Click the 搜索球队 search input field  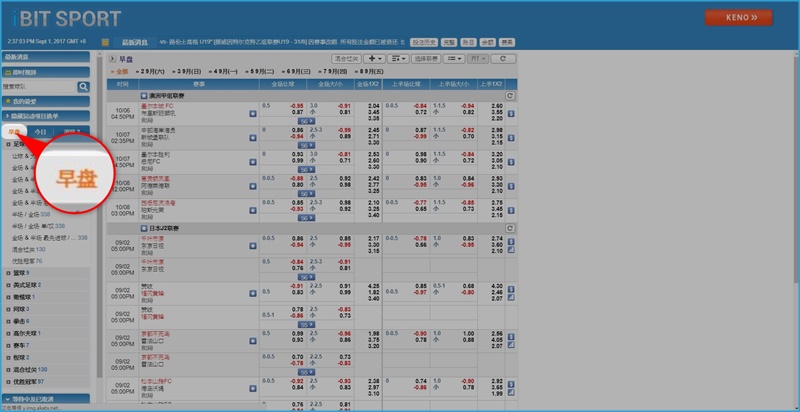pos(40,87)
